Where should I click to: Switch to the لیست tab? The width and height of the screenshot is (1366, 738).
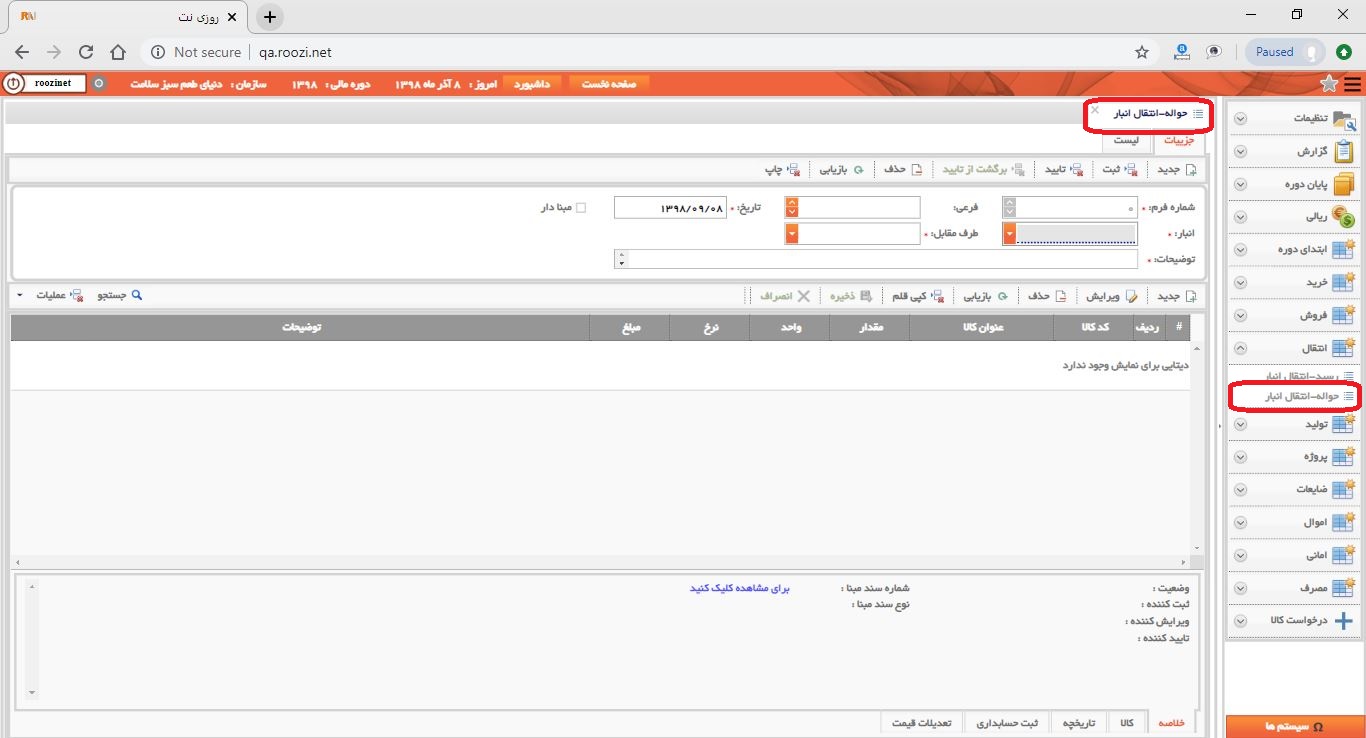point(1126,140)
